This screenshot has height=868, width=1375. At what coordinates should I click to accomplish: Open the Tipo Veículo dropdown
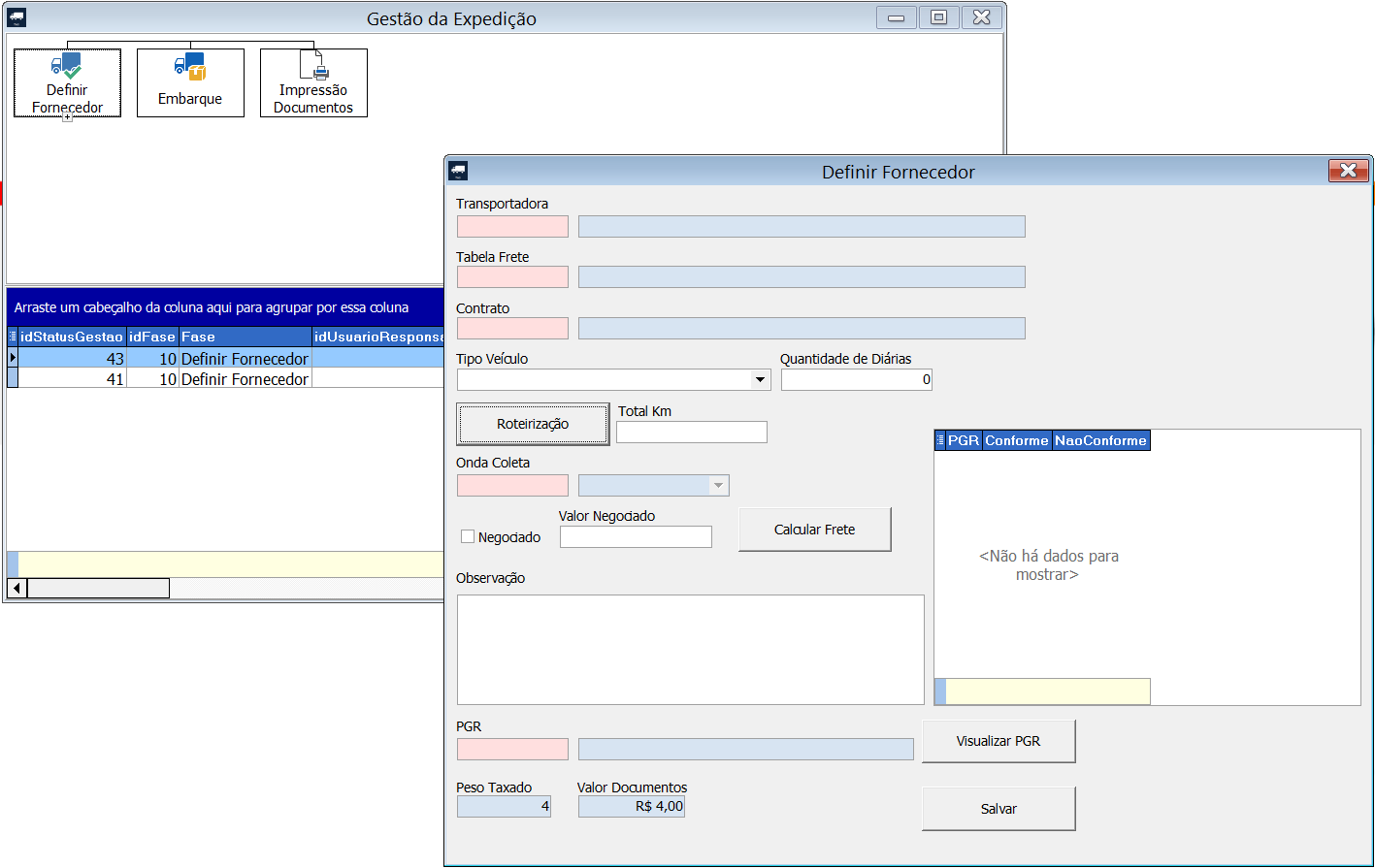[x=761, y=380]
